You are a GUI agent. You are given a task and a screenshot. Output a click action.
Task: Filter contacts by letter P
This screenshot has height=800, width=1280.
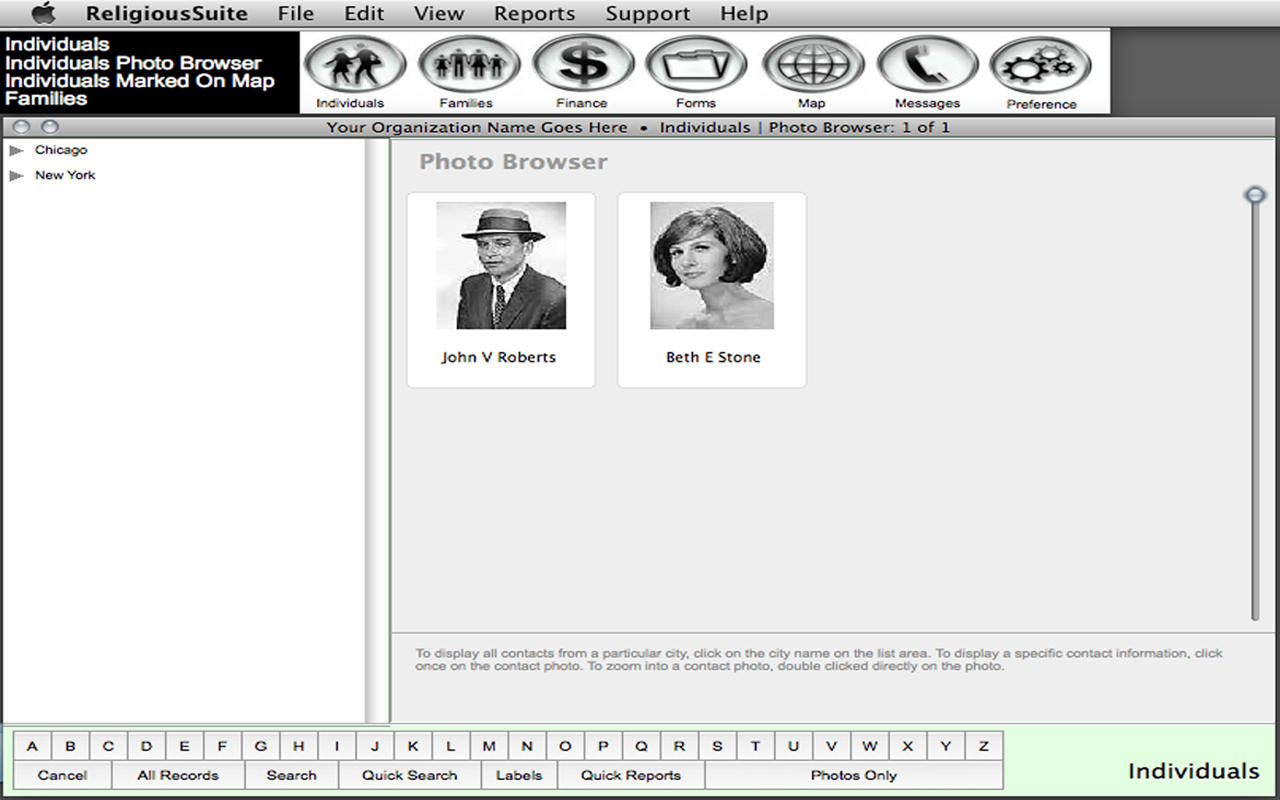coord(603,746)
